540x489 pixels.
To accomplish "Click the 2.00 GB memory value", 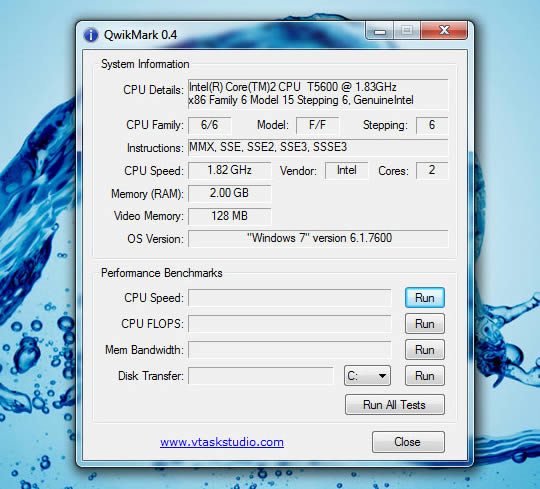I will [x=230, y=193].
